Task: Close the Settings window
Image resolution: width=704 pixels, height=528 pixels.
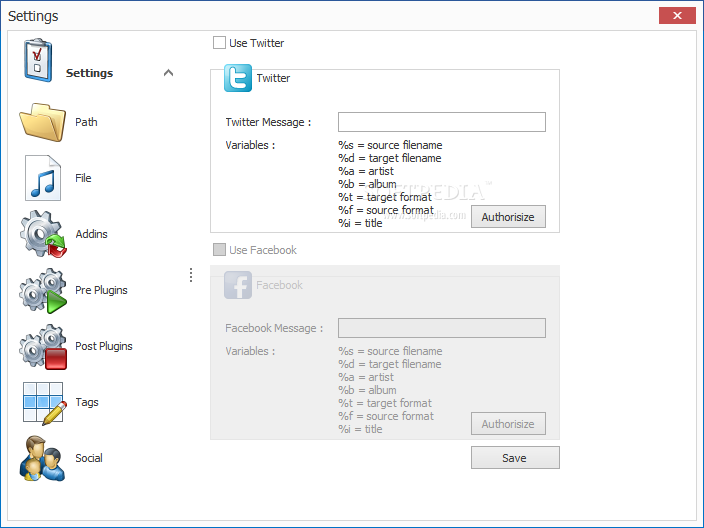Action: [x=677, y=16]
